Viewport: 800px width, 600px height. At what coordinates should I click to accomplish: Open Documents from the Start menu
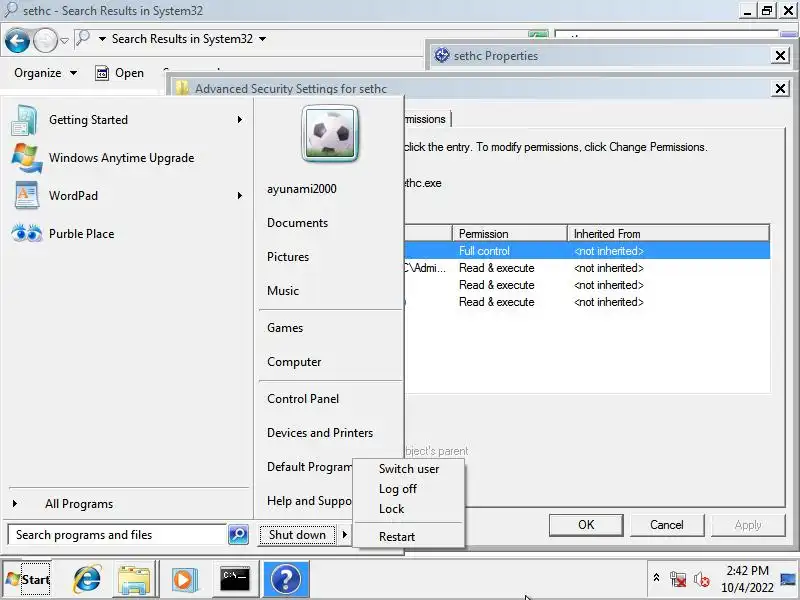click(297, 223)
